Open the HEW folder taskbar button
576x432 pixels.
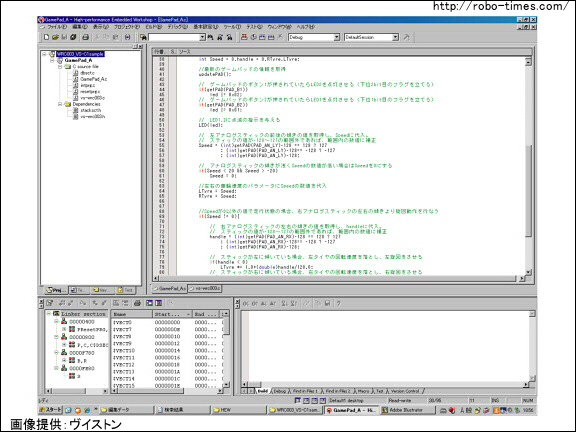pos(239,410)
